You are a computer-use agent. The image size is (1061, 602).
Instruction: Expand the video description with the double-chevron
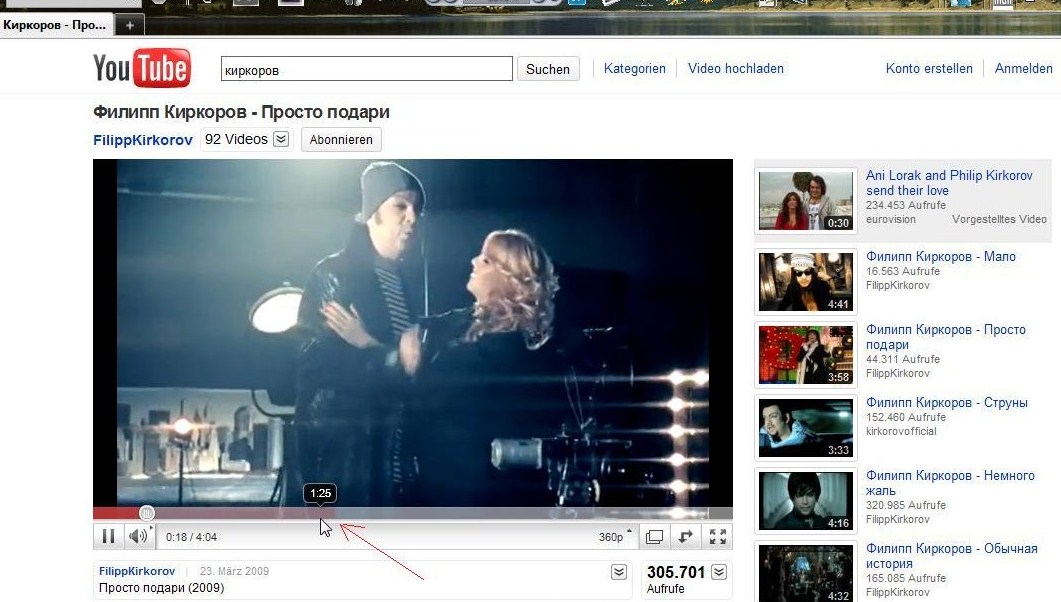pyautogui.click(x=618, y=572)
